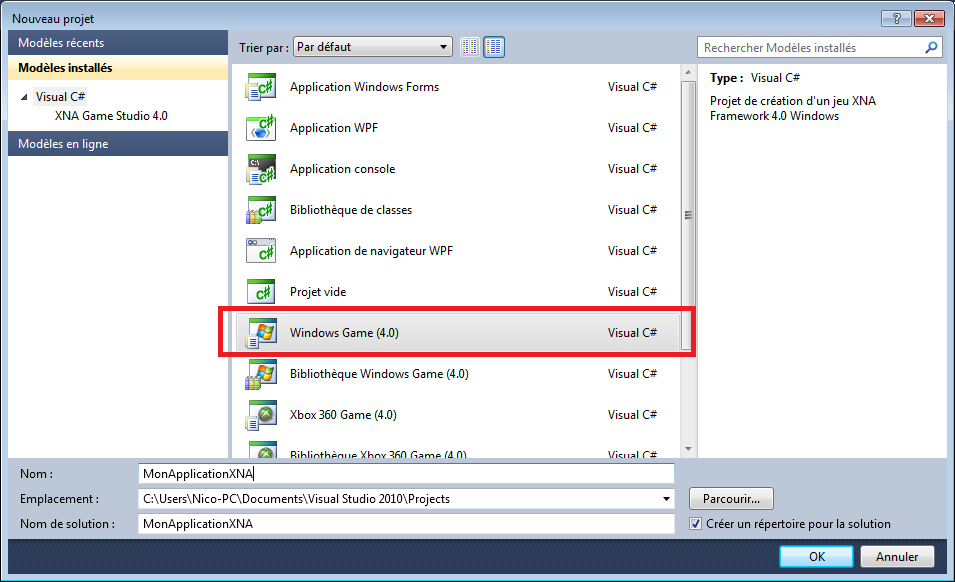Select the Bibliothèque de classes template icon

261,210
